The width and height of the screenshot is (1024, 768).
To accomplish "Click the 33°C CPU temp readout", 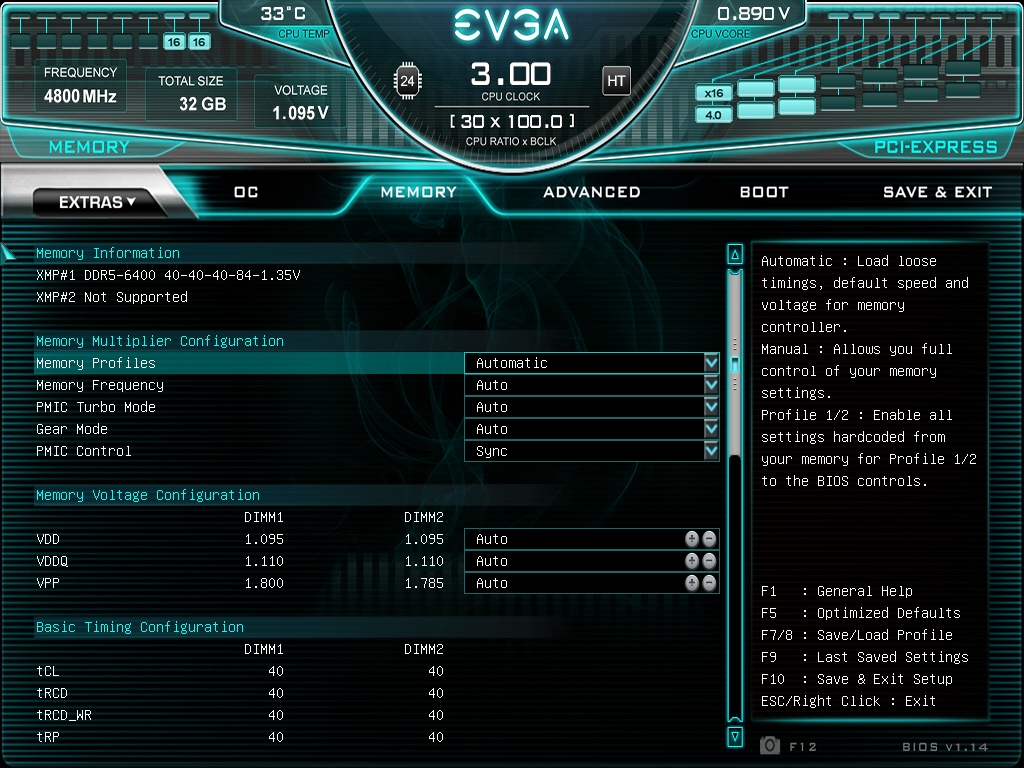I will pyautogui.click(x=283, y=13).
